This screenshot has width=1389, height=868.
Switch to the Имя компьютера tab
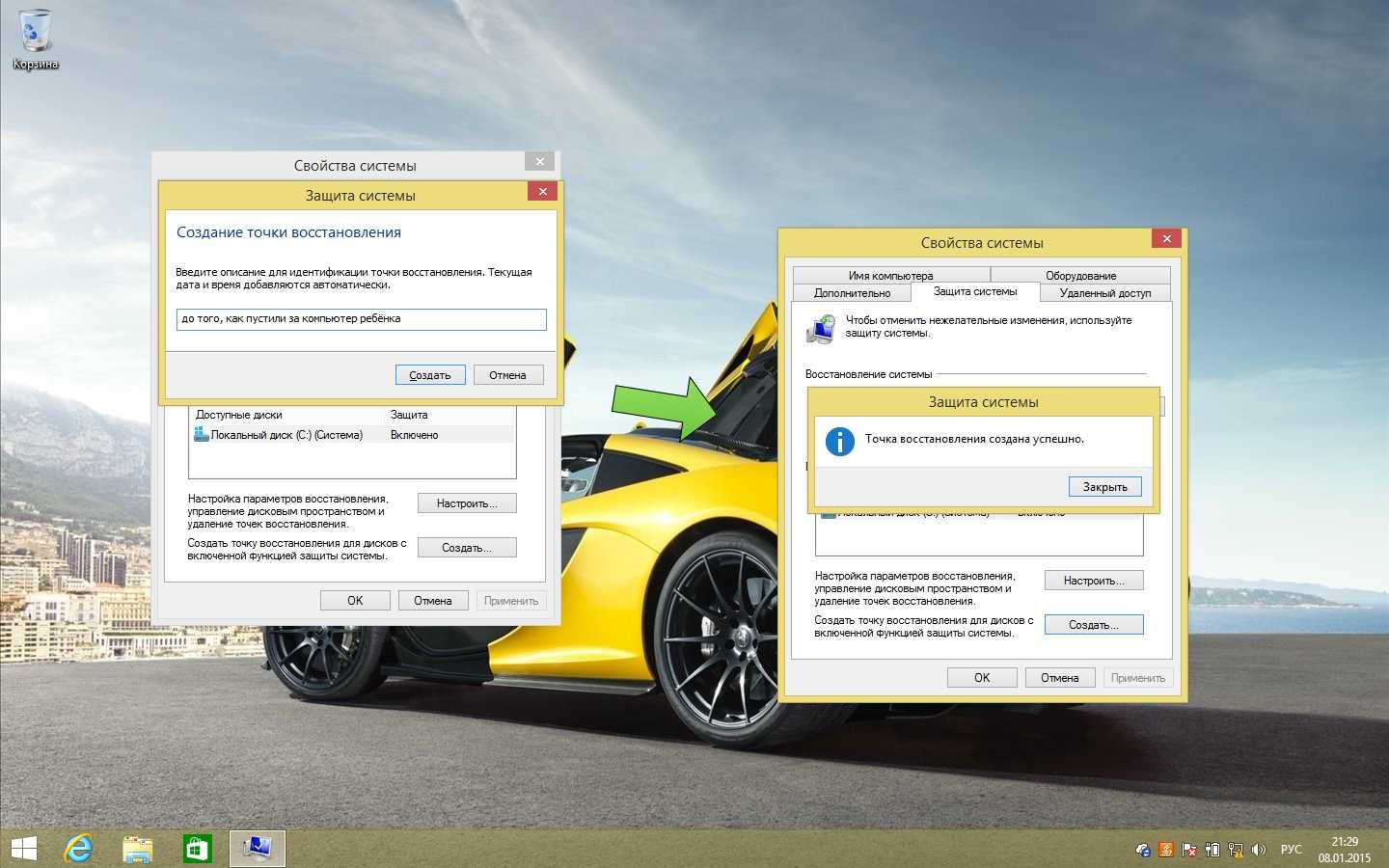click(890, 275)
